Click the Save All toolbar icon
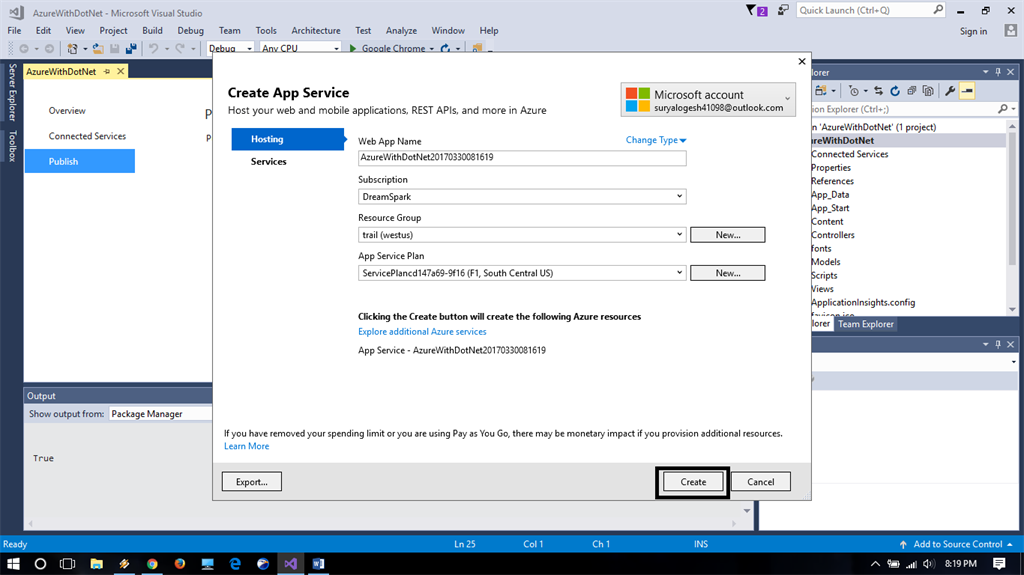 pyautogui.click(x=131, y=48)
